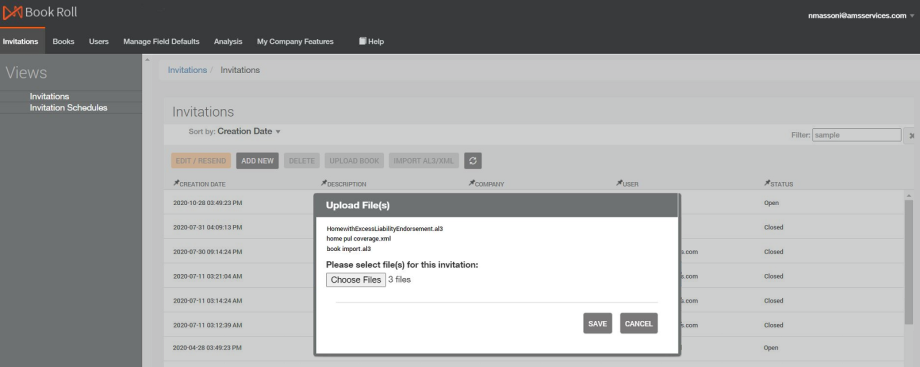
Task: Cancel the Upload File(s) dialog
Action: click(638, 324)
